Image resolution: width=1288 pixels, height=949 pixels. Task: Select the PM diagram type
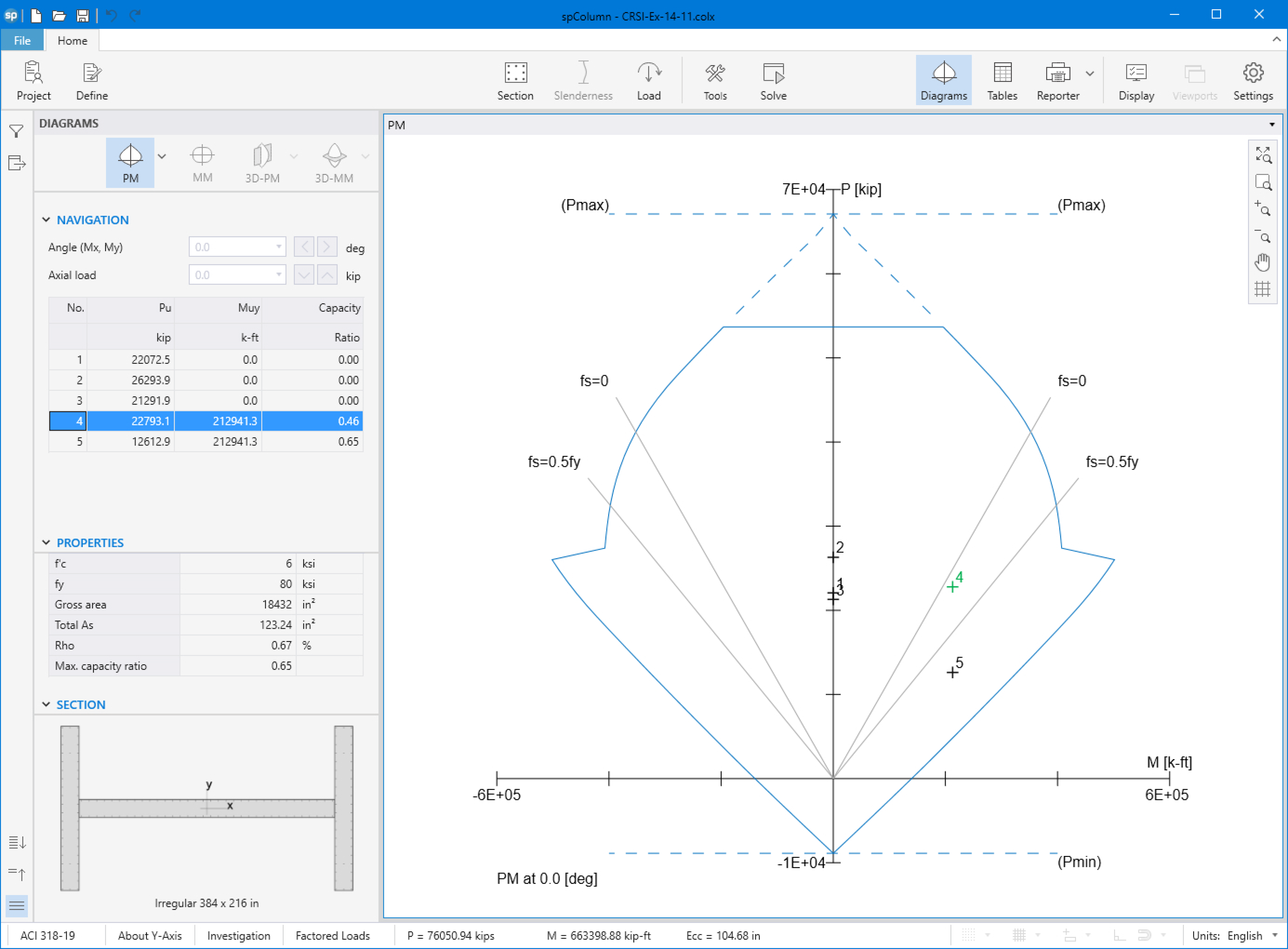pos(130,163)
